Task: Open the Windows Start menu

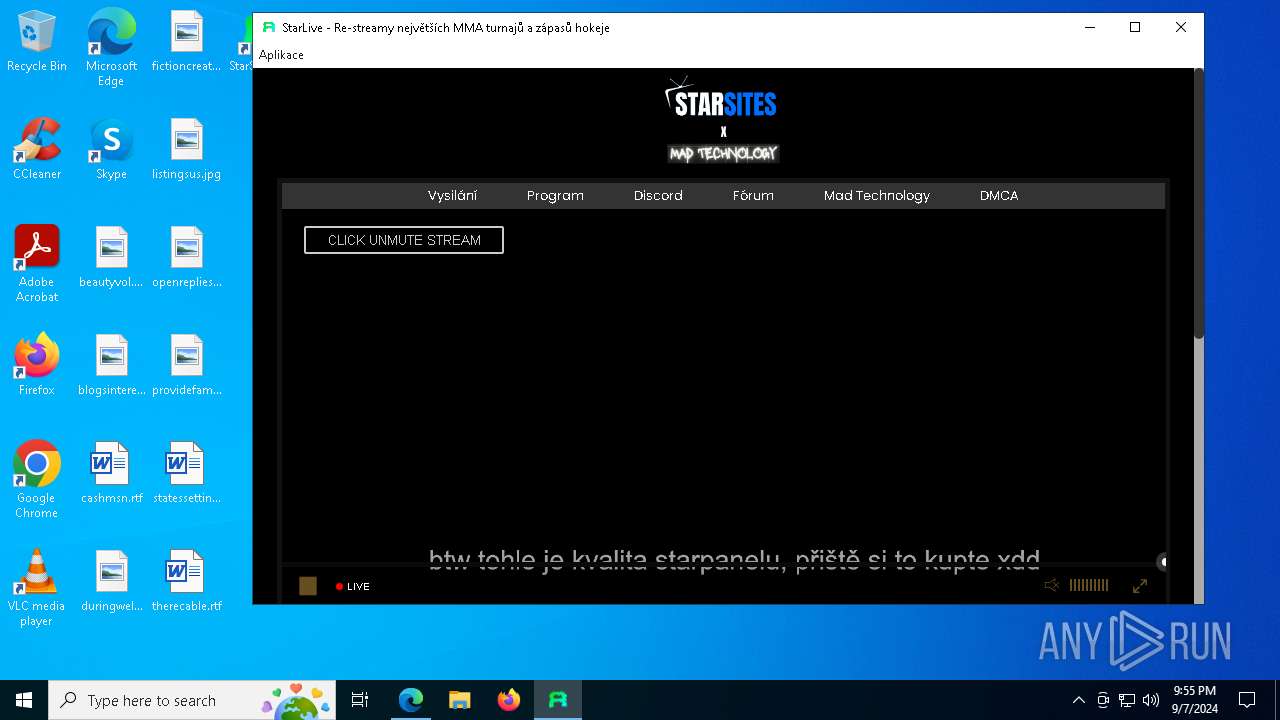Action: [x=24, y=700]
